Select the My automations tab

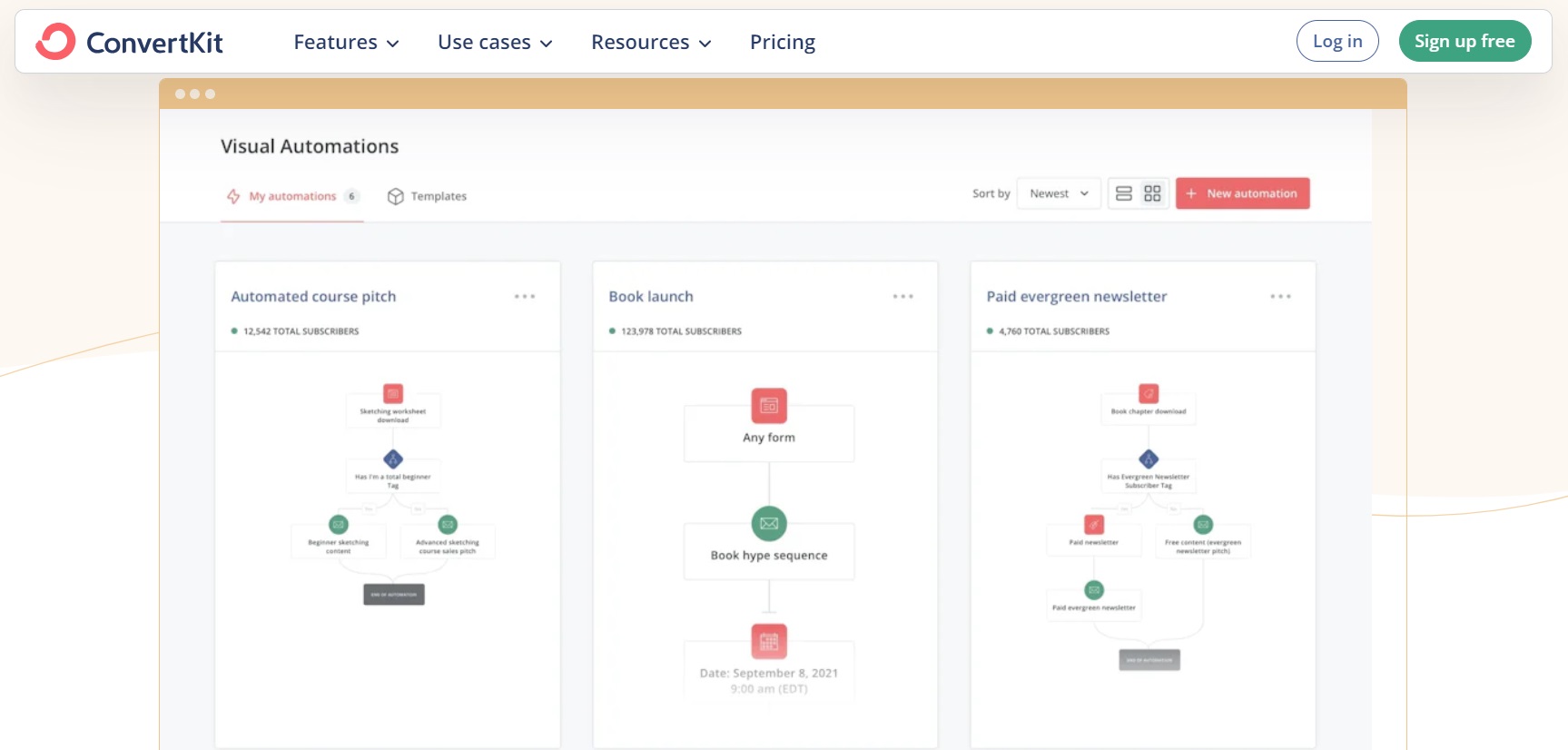[x=292, y=196]
